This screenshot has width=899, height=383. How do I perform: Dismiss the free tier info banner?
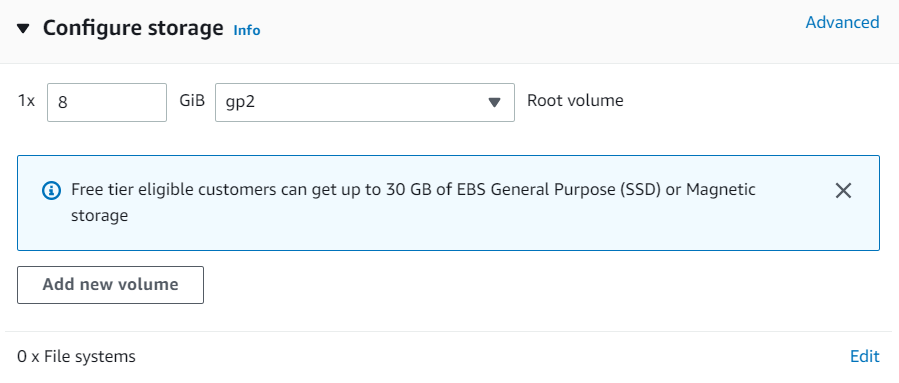pos(843,190)
